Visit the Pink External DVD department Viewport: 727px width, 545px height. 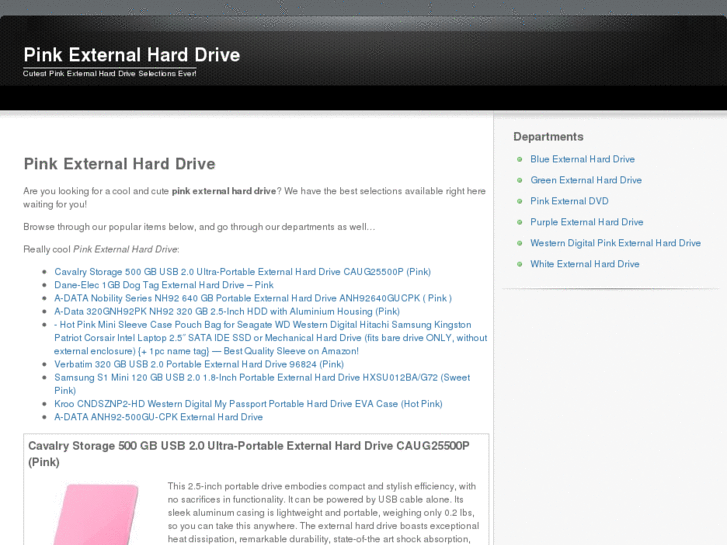click(569, 201)
